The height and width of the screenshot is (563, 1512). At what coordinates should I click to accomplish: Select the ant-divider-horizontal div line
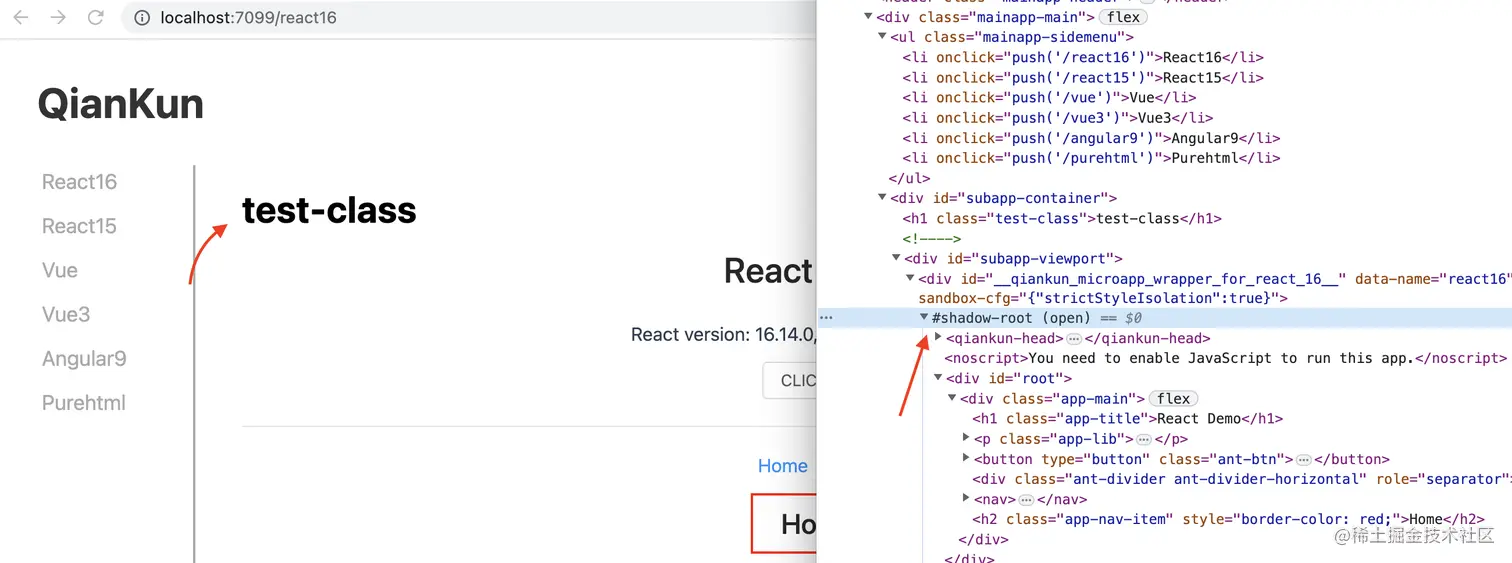click(1240, 479)
